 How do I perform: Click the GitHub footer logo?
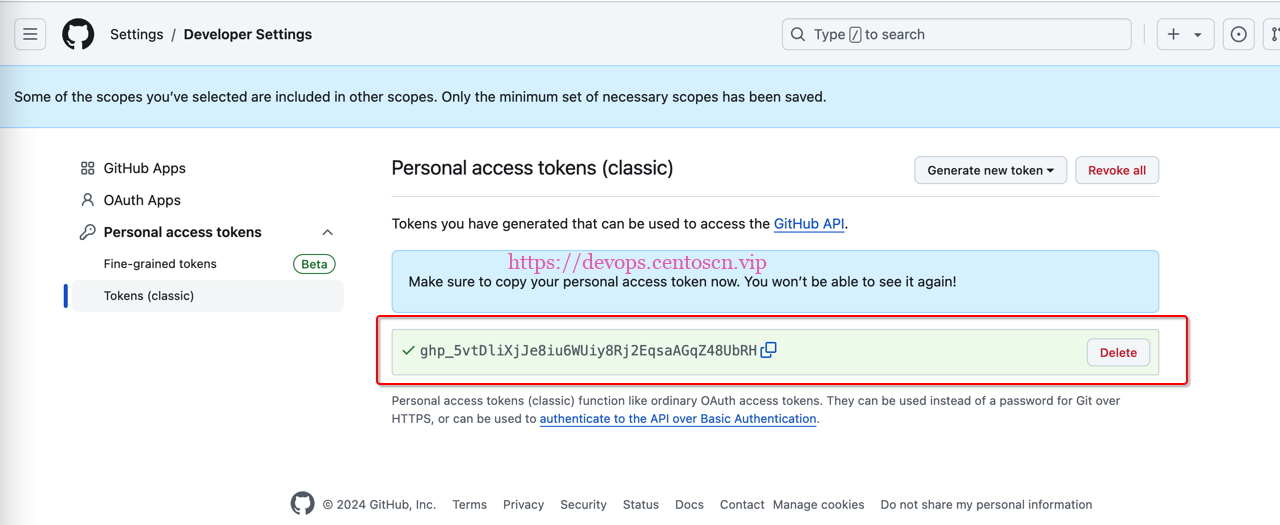302,504
